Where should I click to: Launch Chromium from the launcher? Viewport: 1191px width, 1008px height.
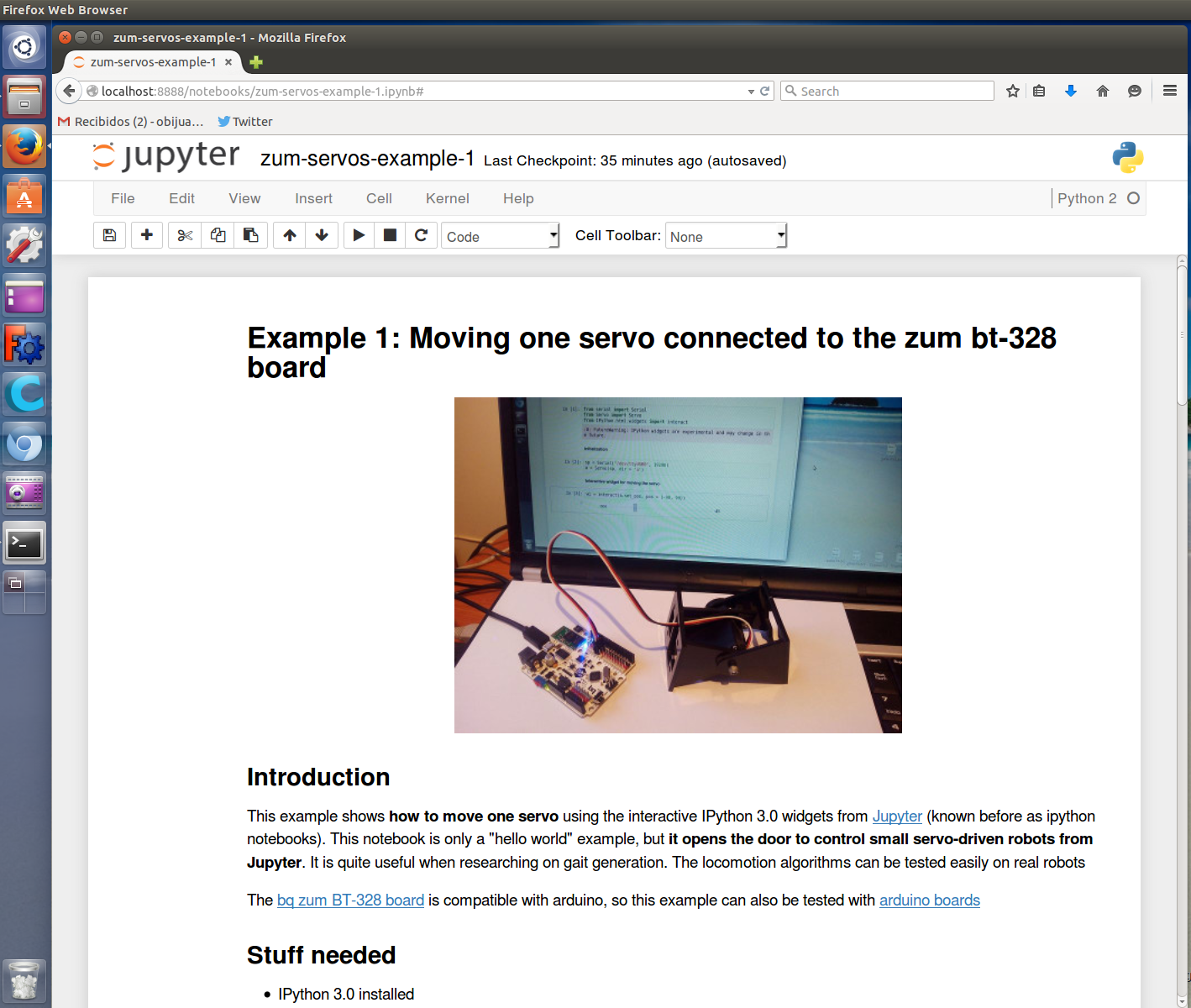[x=24, y=444]
